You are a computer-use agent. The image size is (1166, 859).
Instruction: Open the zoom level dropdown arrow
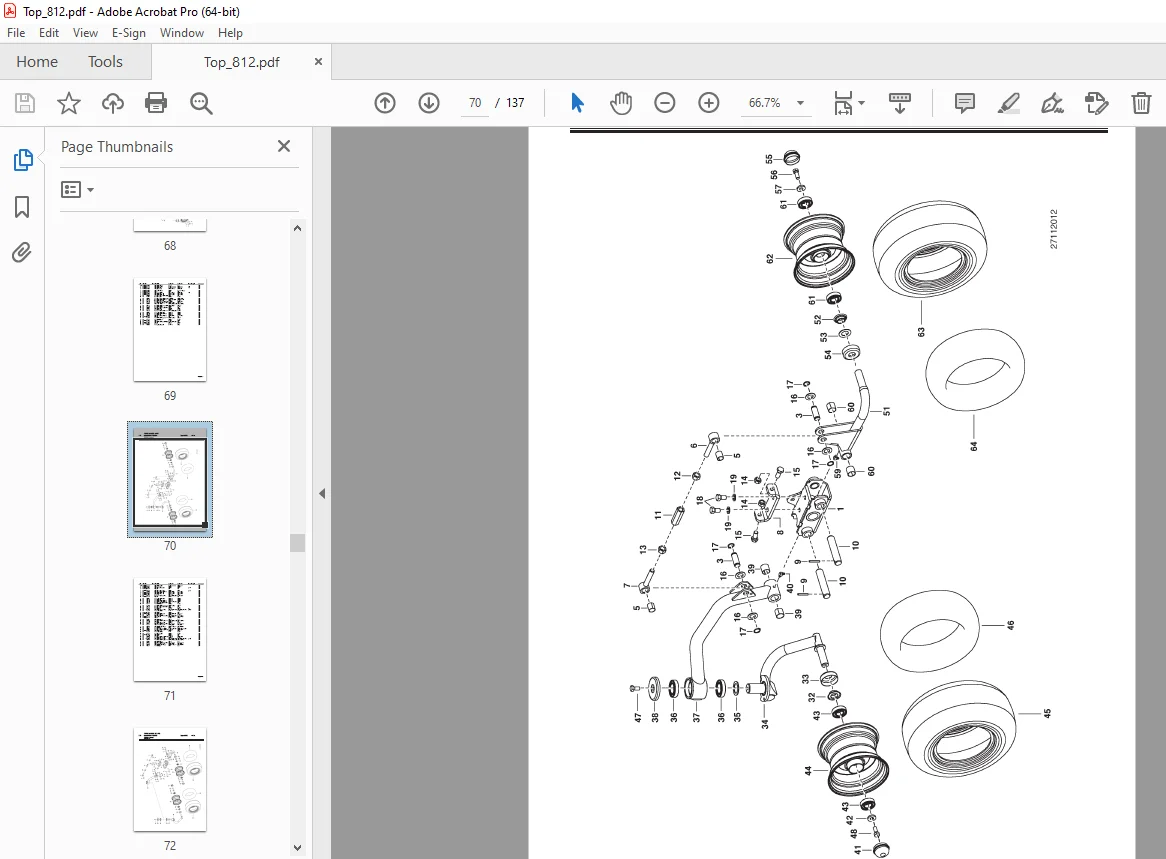800,103
